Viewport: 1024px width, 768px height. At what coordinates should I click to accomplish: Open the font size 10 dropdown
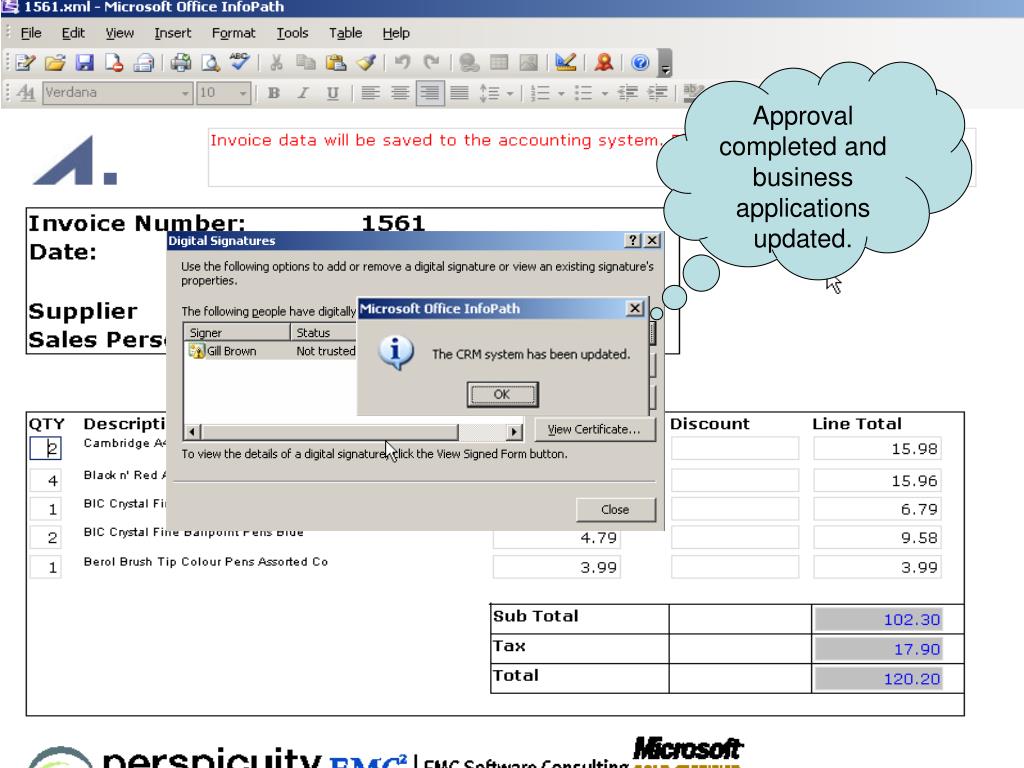click(x=243, y=93)
